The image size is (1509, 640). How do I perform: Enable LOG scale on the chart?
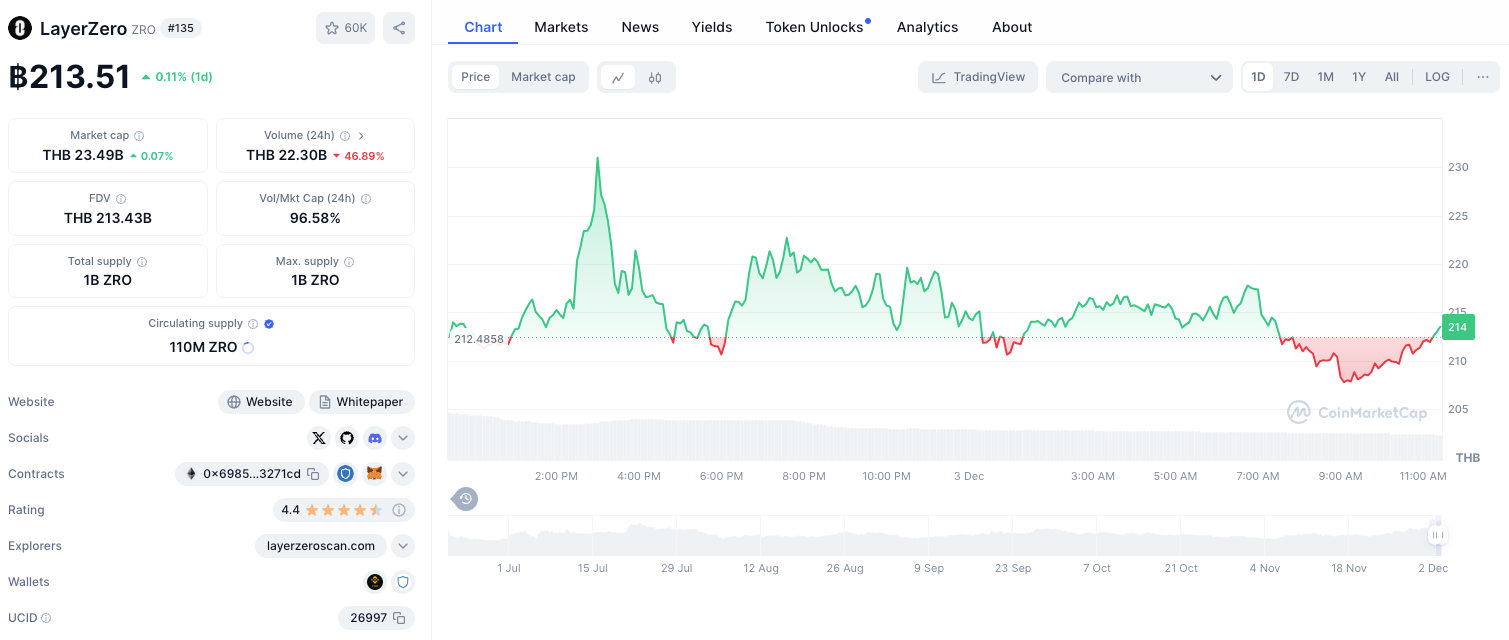[1437, 77]
